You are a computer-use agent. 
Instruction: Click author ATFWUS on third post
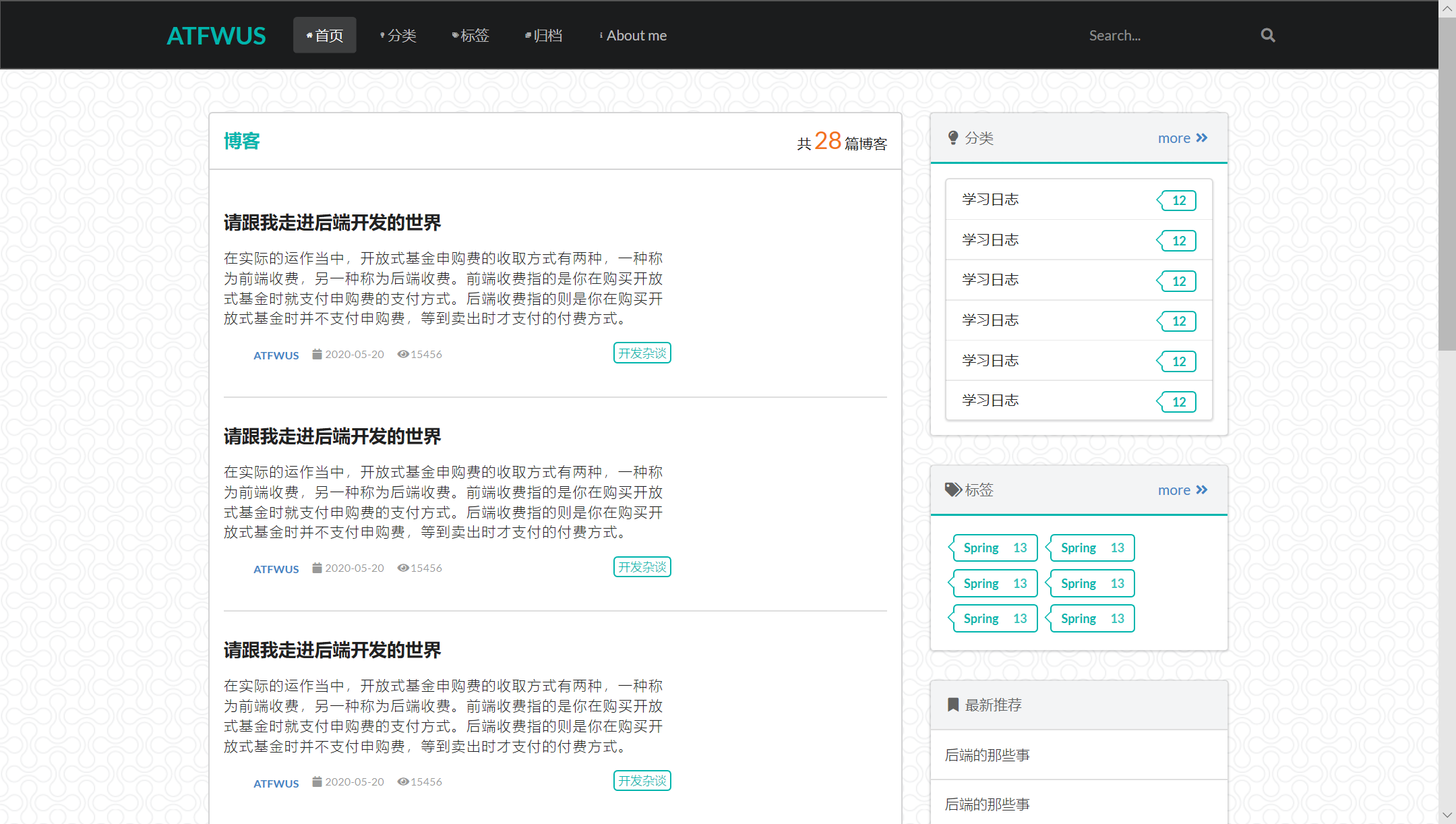coord(276,784)
